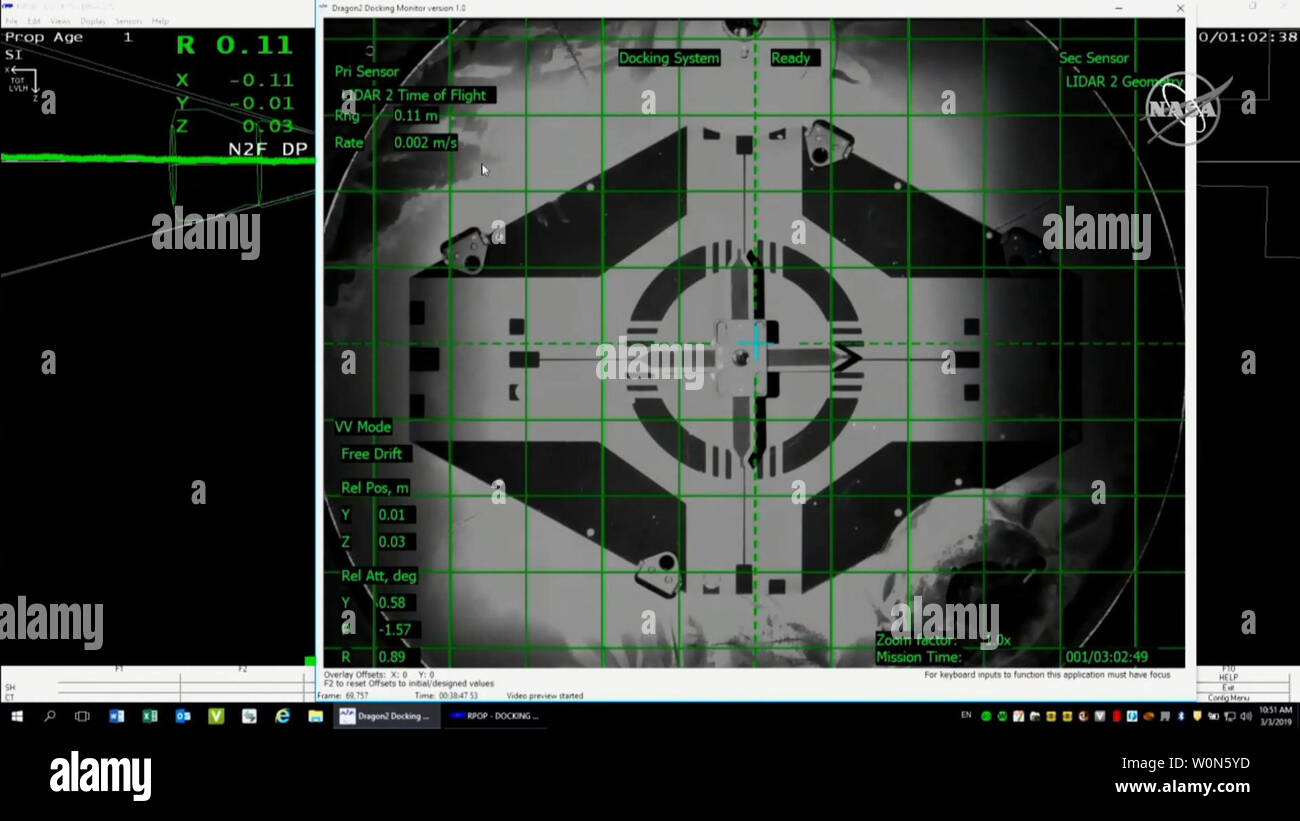Open taskbar search magnifier

pyautogui.click(x=49, y=716)
